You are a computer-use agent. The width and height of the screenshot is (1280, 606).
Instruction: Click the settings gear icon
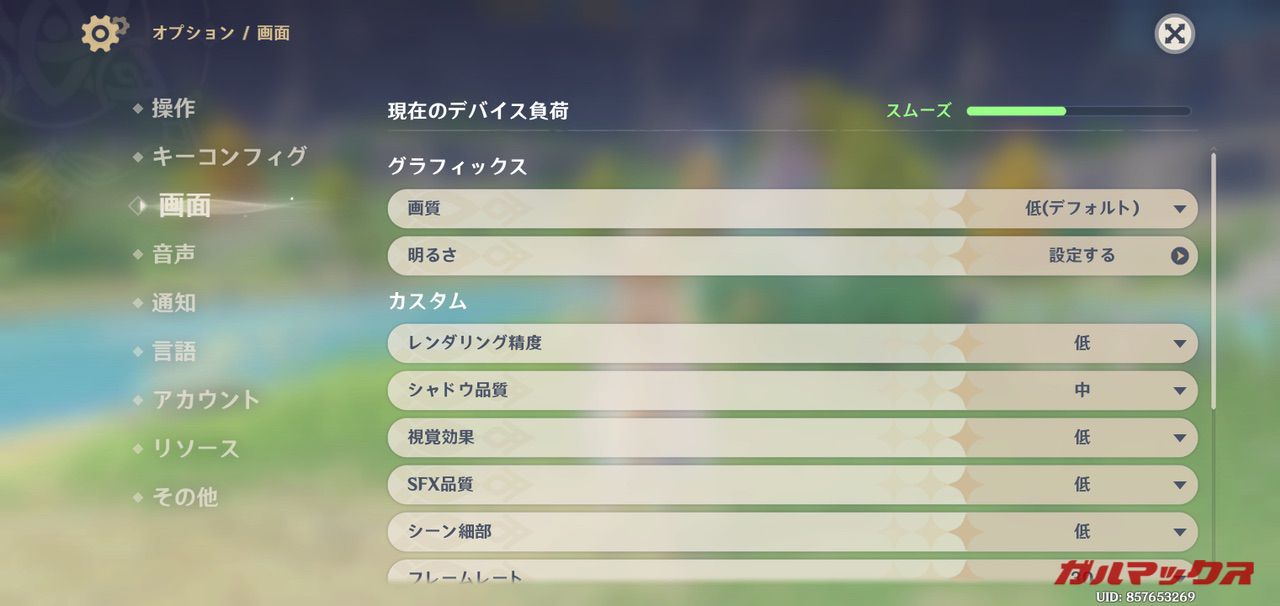click(x=102, y=33)
